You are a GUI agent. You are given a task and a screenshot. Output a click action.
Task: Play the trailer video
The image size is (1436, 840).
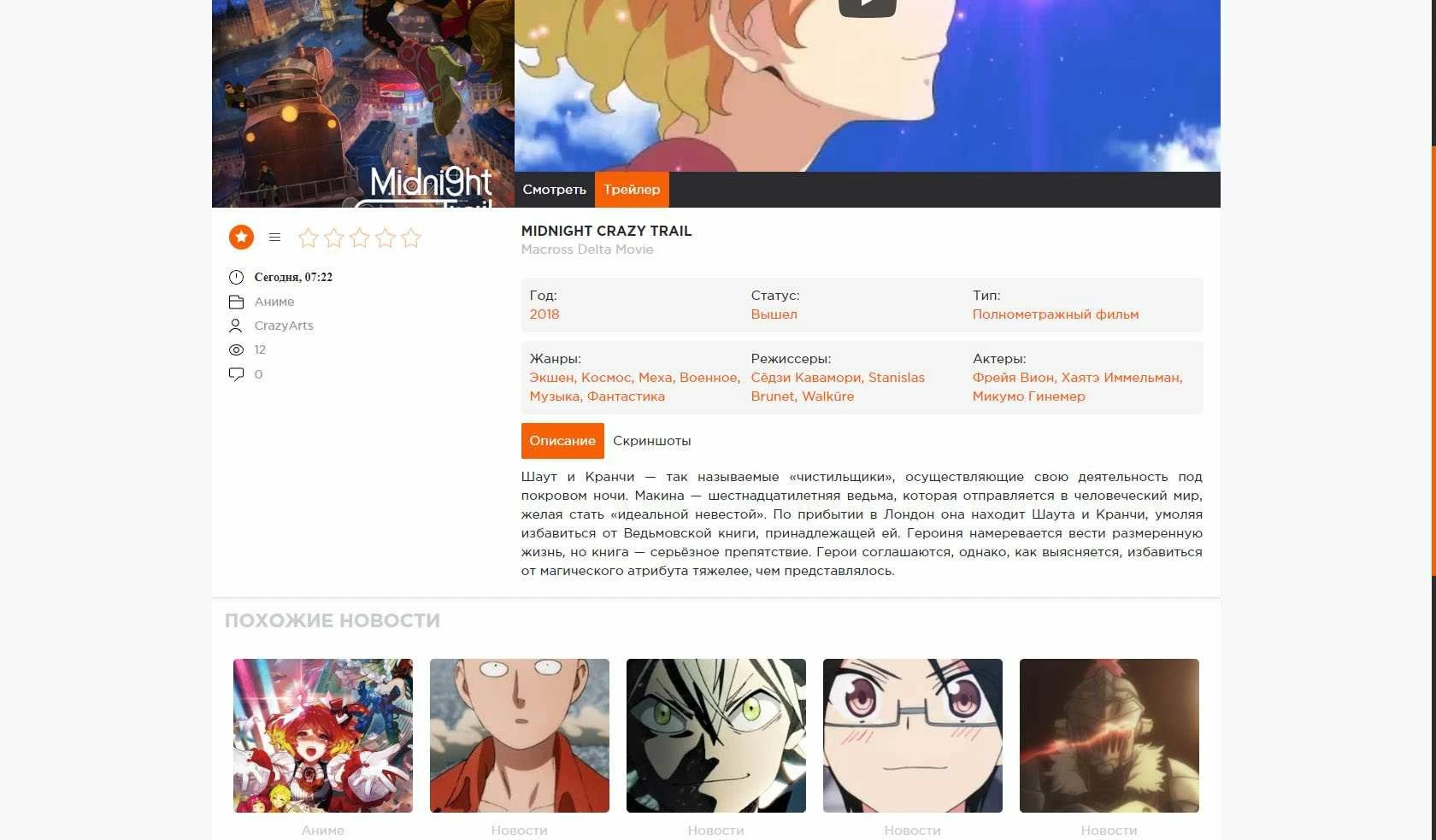click(x=867, y=5)
